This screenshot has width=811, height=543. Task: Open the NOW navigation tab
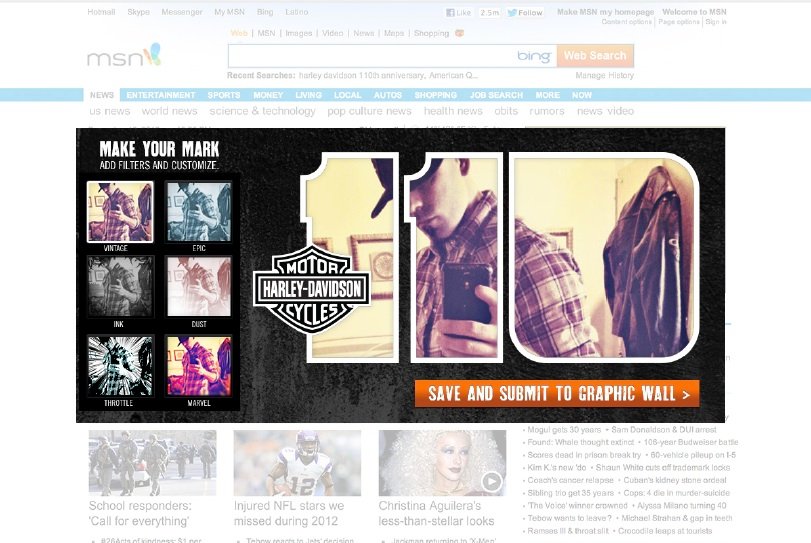coord(582,95)
